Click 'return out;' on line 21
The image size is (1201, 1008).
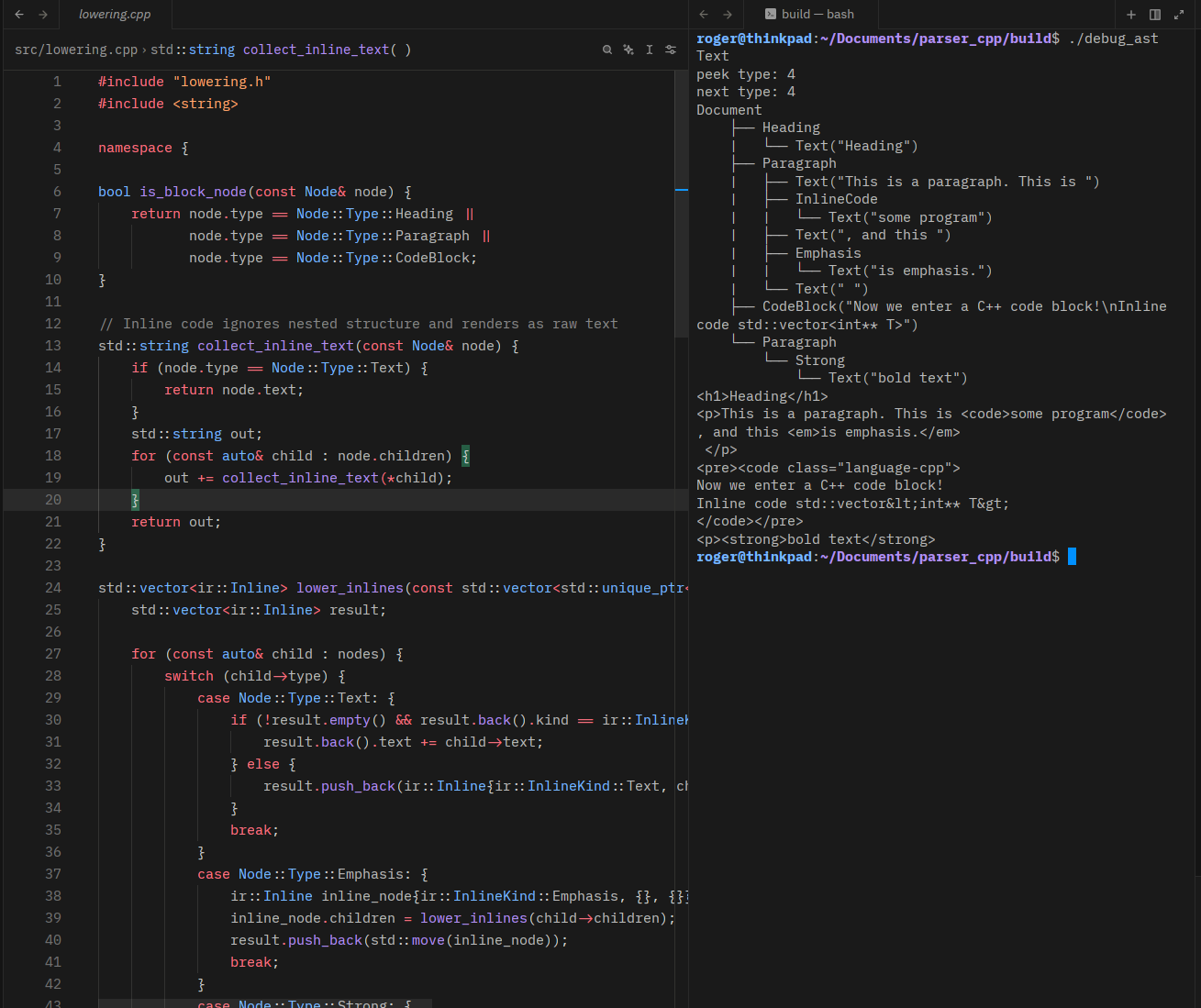coord(176,522)
